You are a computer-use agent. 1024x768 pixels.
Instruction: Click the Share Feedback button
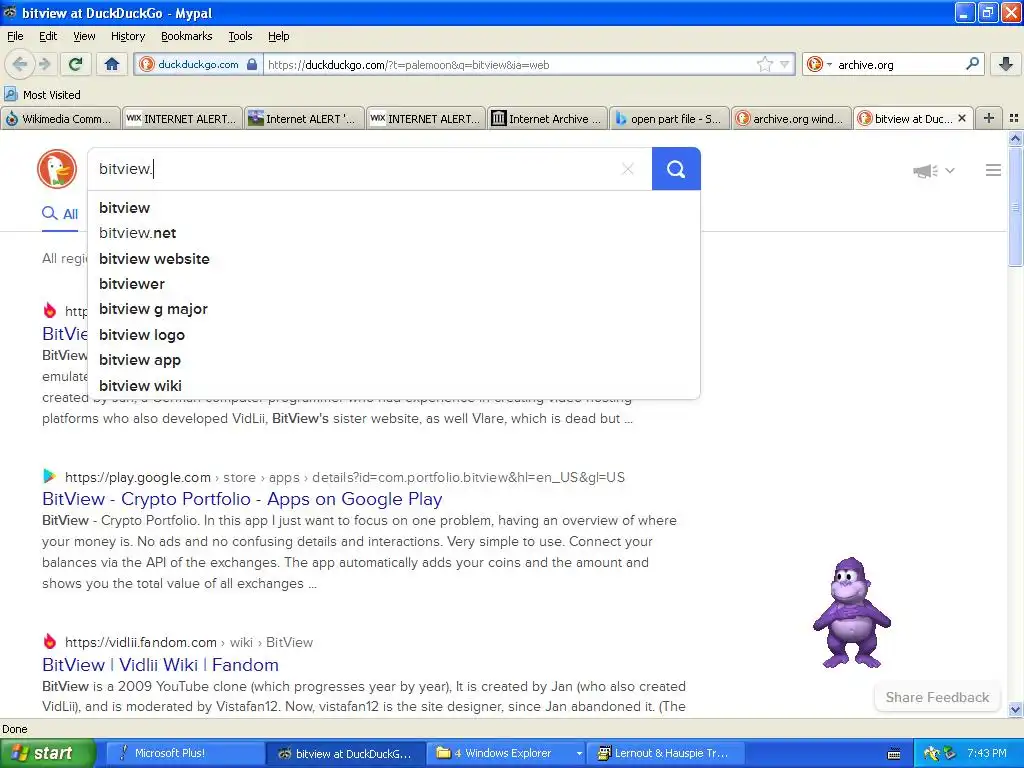click(937, 697)
